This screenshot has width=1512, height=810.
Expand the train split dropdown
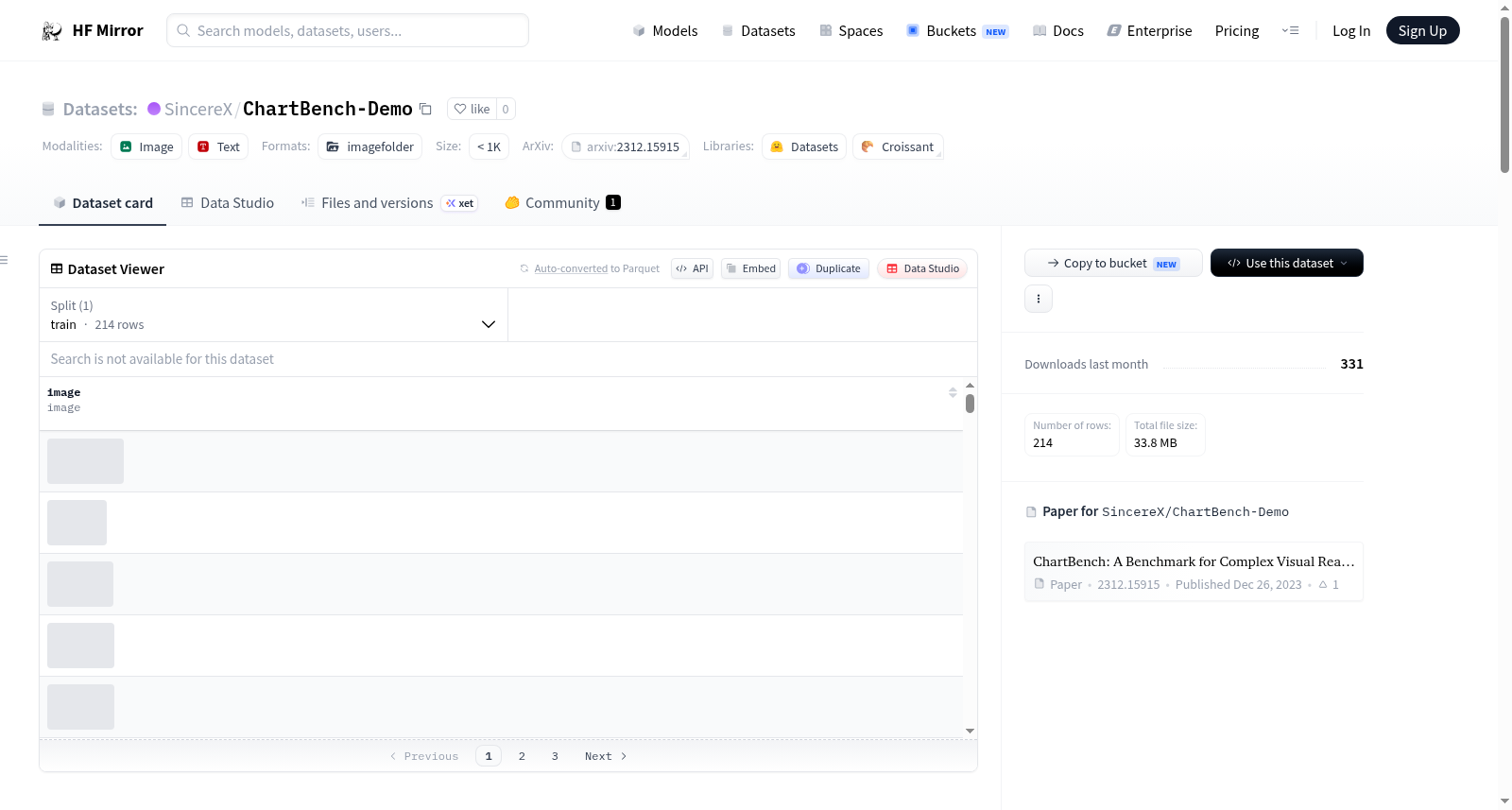(273, 315)
